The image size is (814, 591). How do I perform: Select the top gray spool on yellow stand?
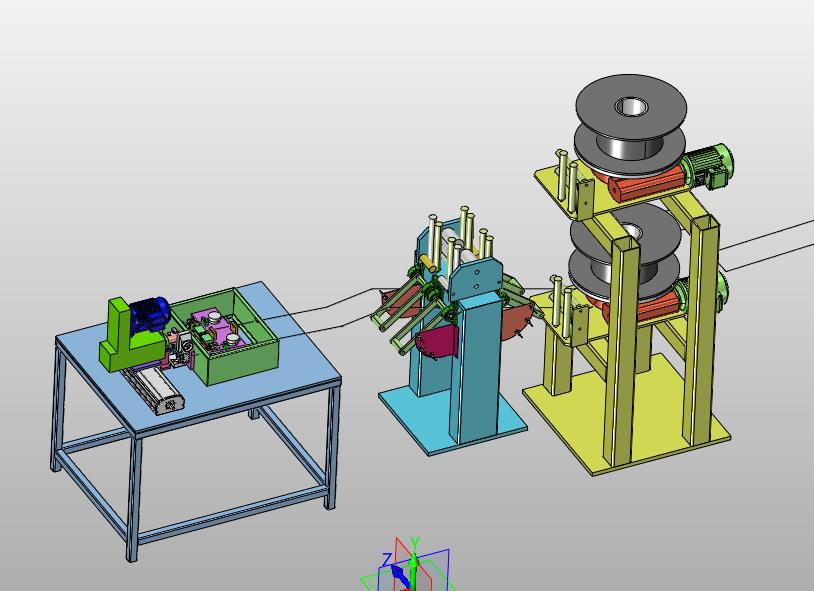(631, 124)
